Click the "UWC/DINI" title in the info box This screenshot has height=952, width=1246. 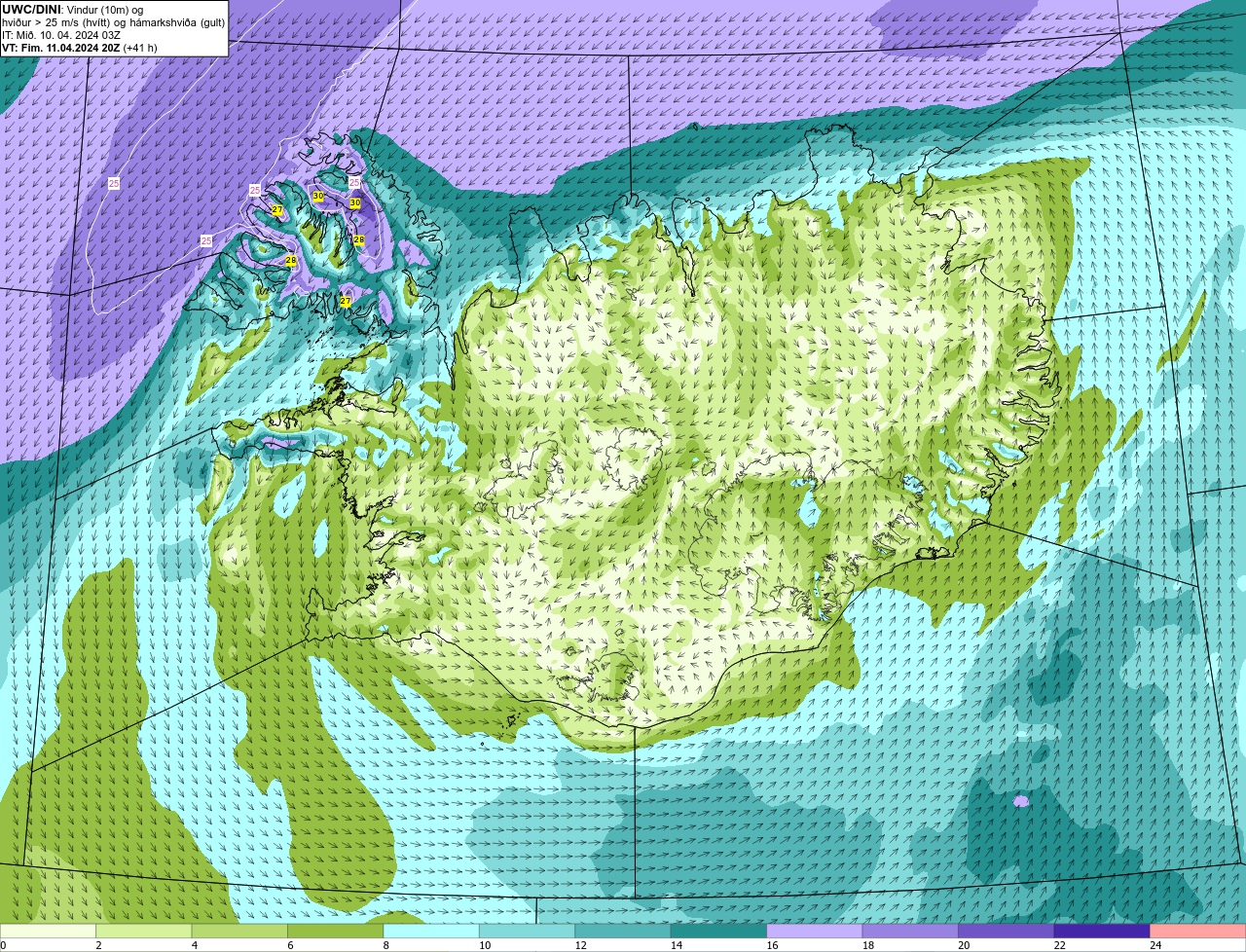click(31, 9)
